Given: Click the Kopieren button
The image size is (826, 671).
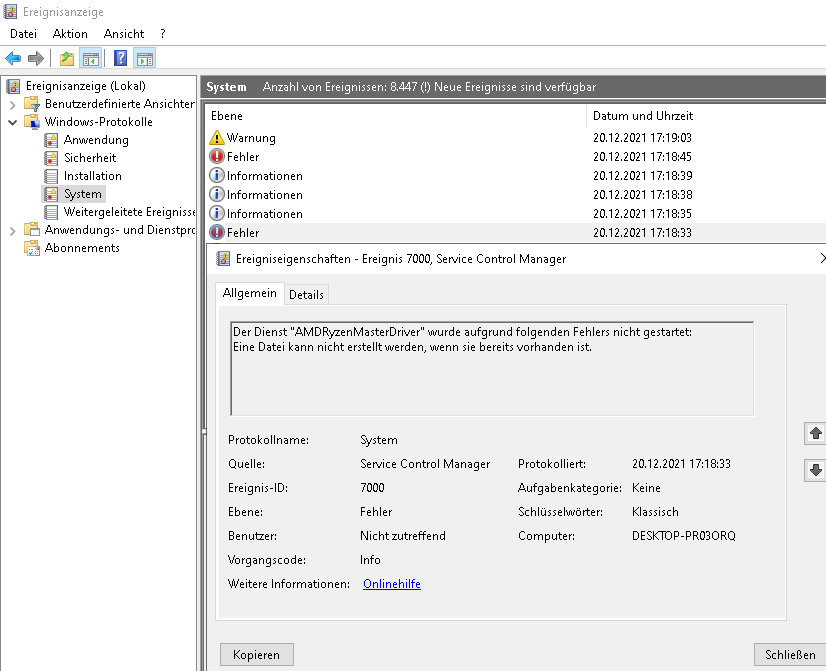Looking at the screenshot, I should (x=257, y=655).
